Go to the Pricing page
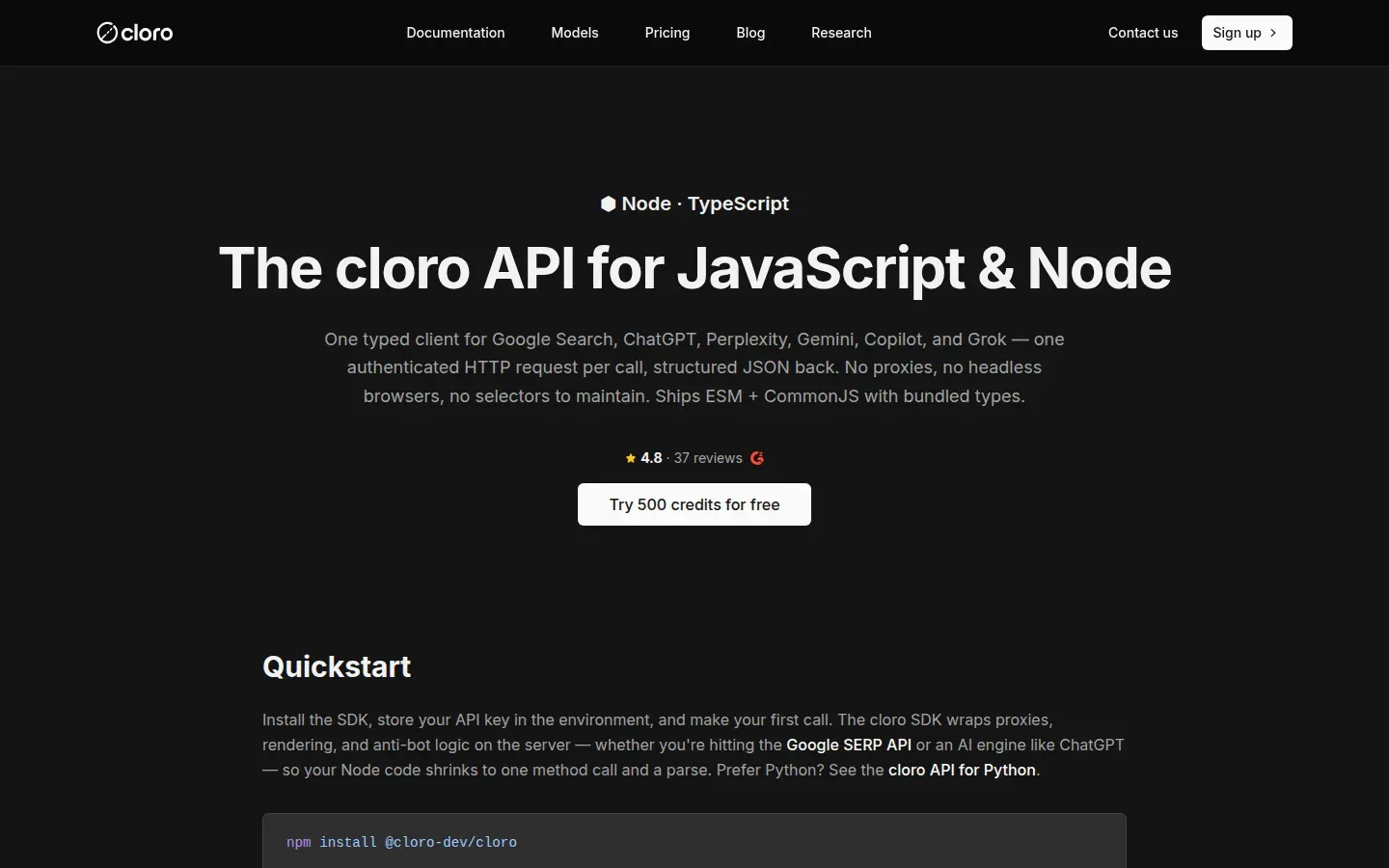The image size is (1389, 868). [667, 33]
